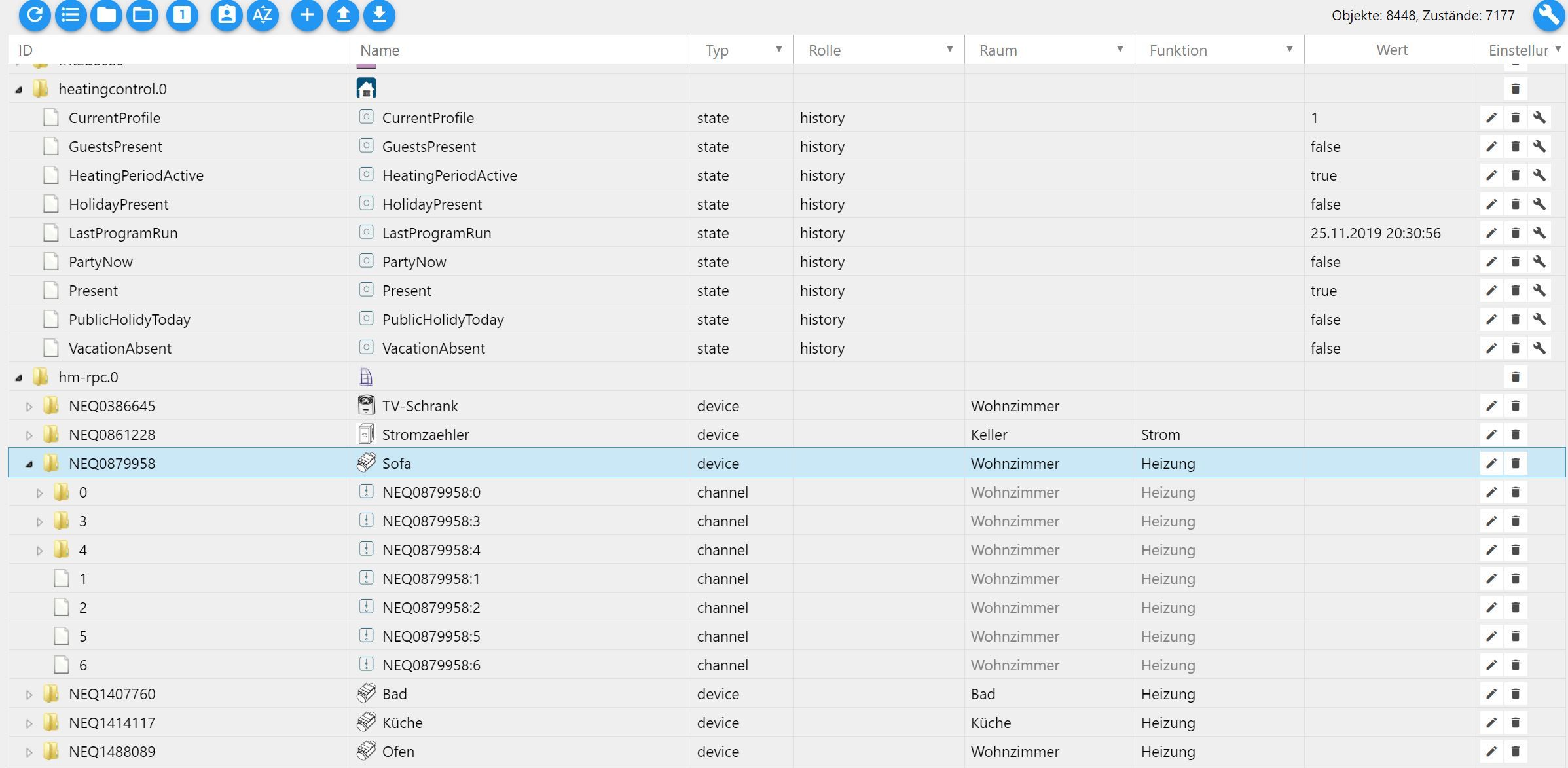Open the Funktion column filter dropdown
The height and width of the screenshot is (768, 1568).
(x=1289, y=49)
